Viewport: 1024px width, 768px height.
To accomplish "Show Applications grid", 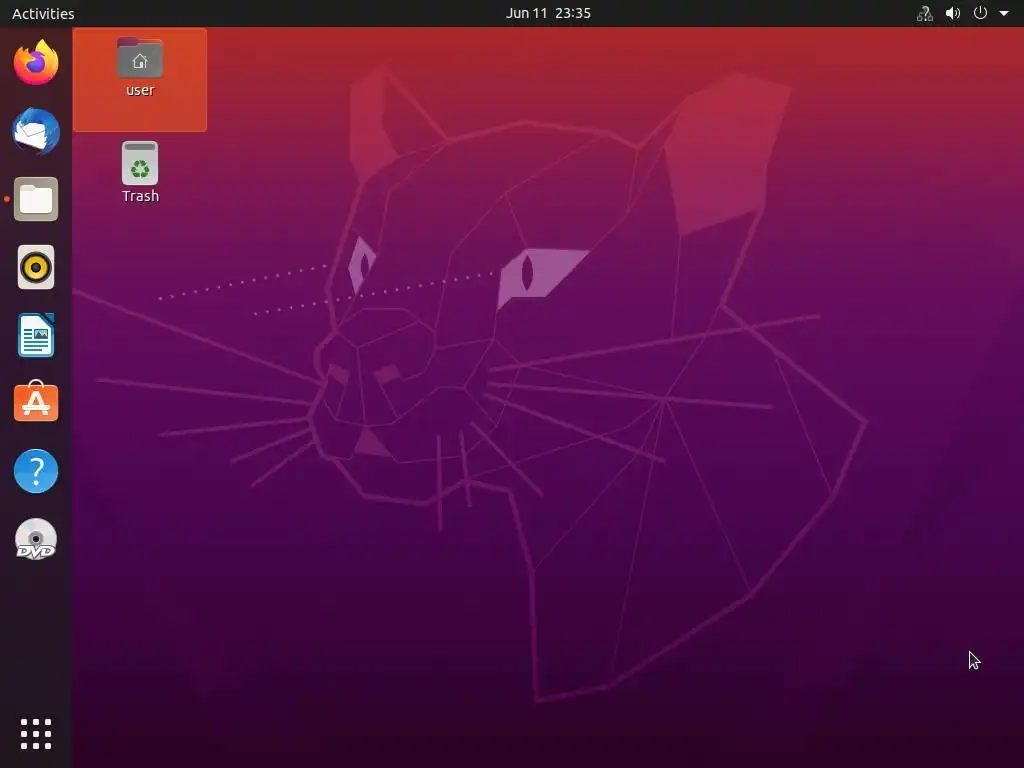I will coord(36,734).
